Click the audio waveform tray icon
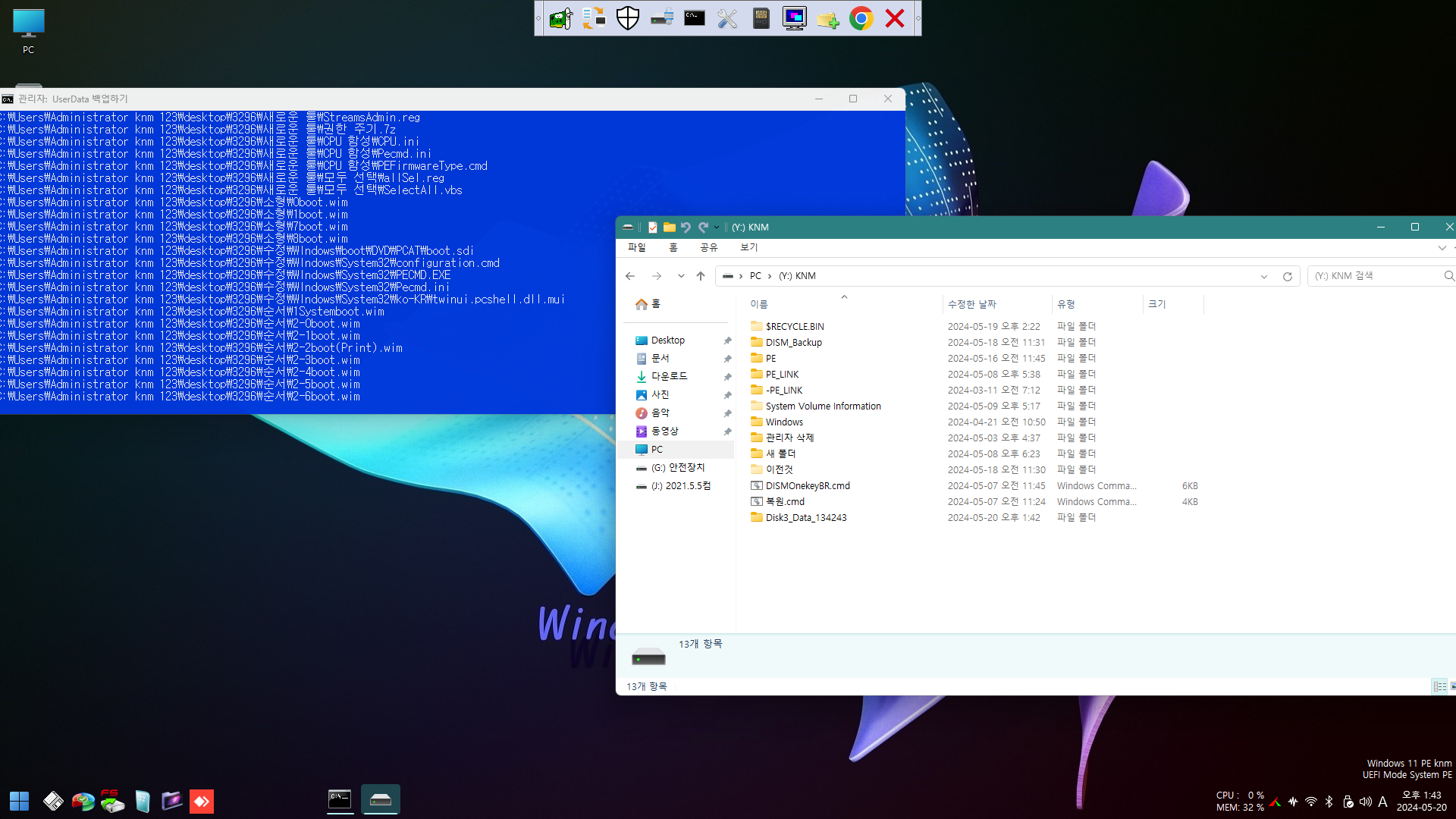This screenshot has height=819, width=1456. pos(1293,802)
